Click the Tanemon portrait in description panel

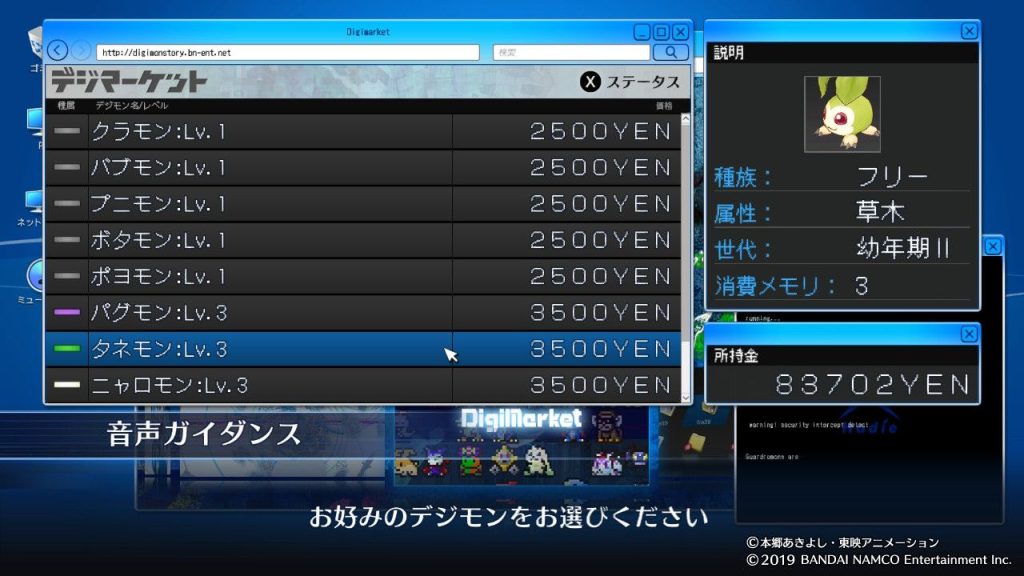[x=842, y=114]
